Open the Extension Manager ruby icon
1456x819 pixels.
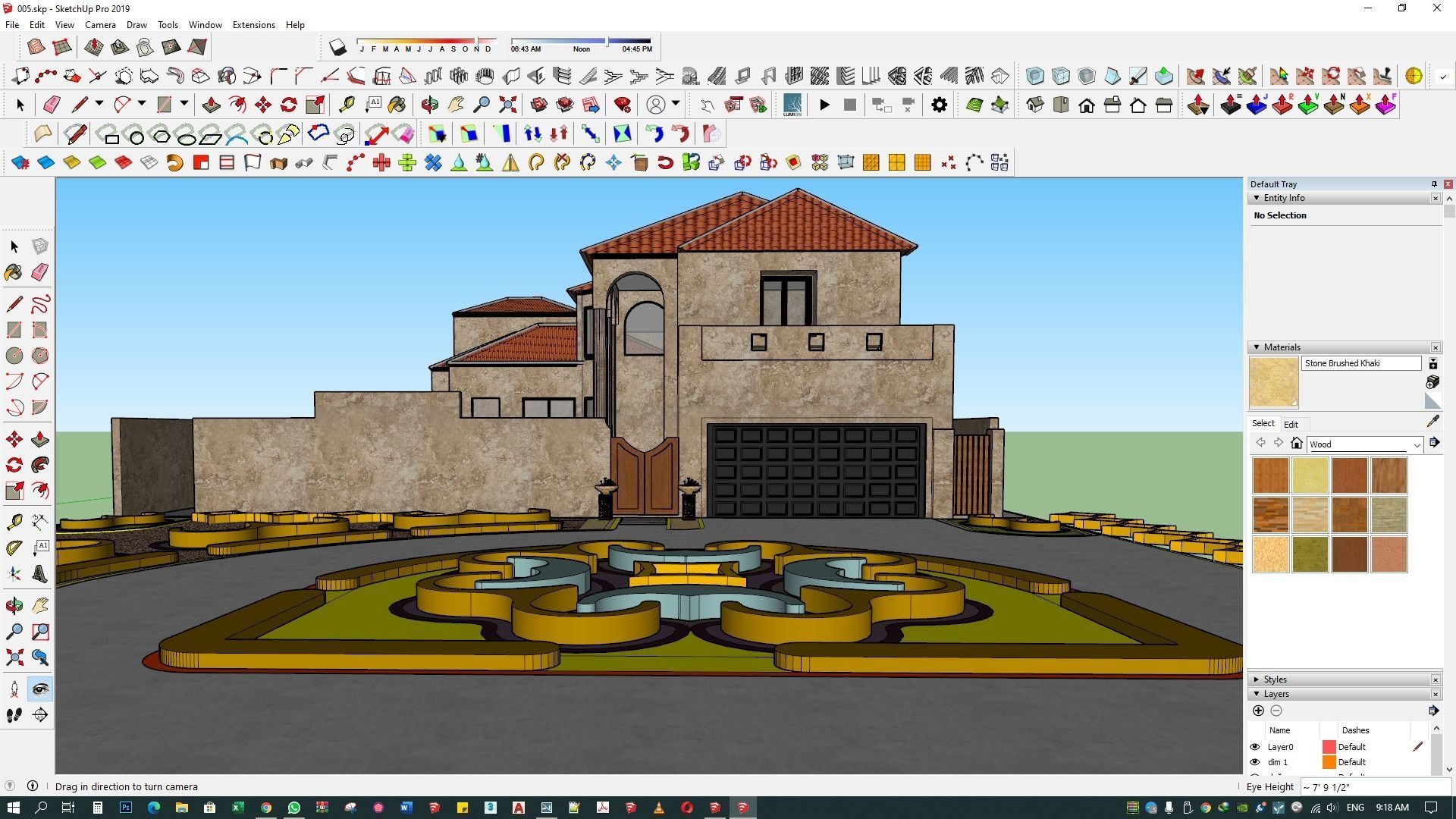tap(623, 105)
